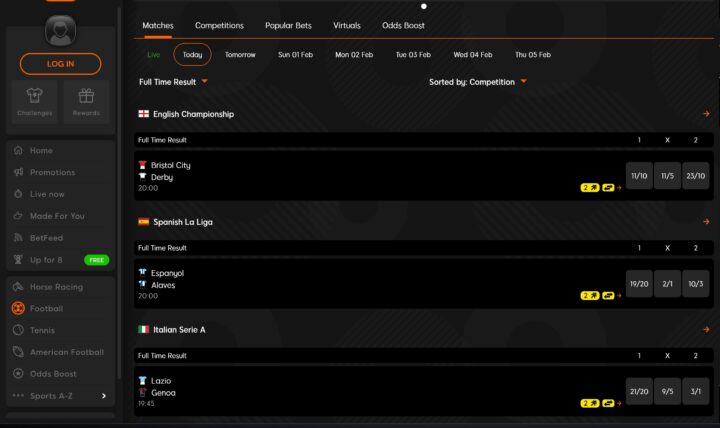Select Mon 02 Feb date filter
Screen dimensions: 720x428
(354, 55)
